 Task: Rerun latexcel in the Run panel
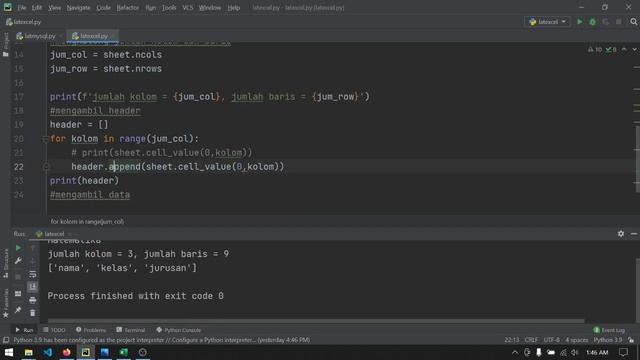[18, 248]
